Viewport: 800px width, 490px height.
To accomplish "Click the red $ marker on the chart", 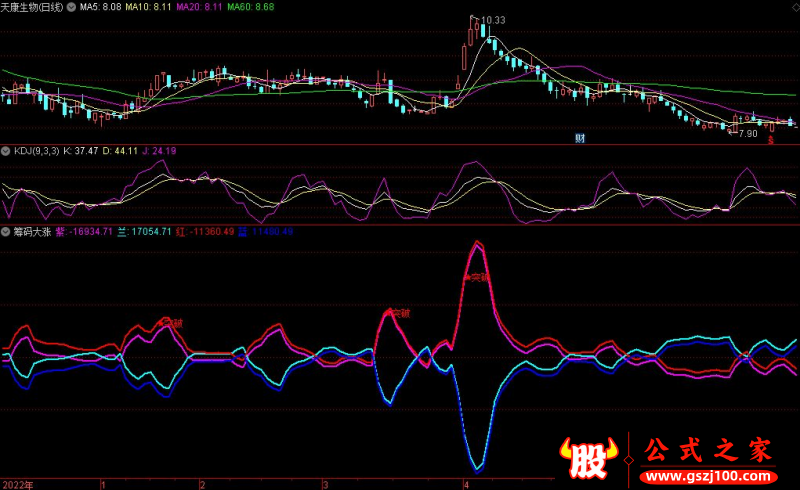I will [770, 140].
